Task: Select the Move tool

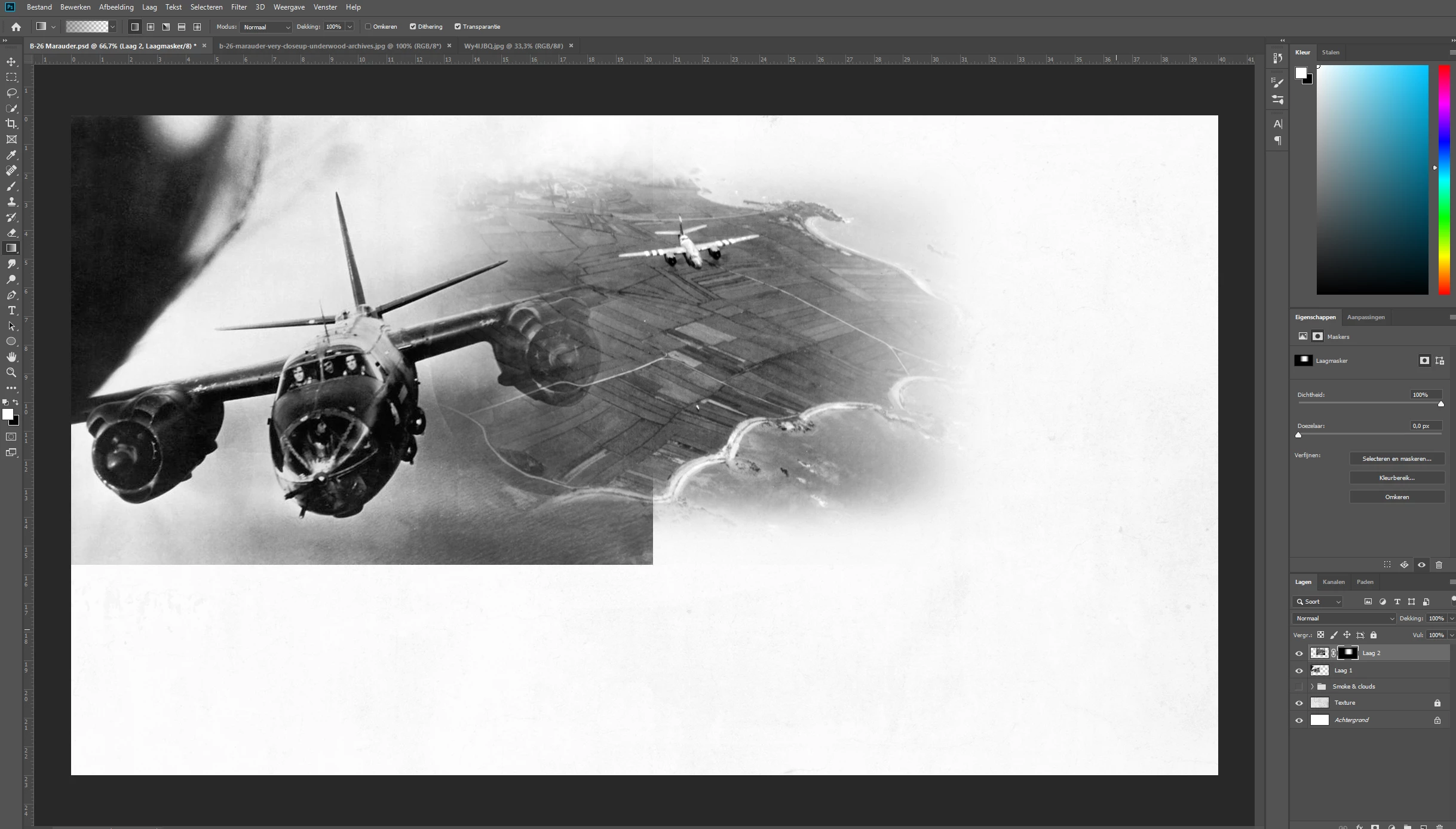Action: 11,62
